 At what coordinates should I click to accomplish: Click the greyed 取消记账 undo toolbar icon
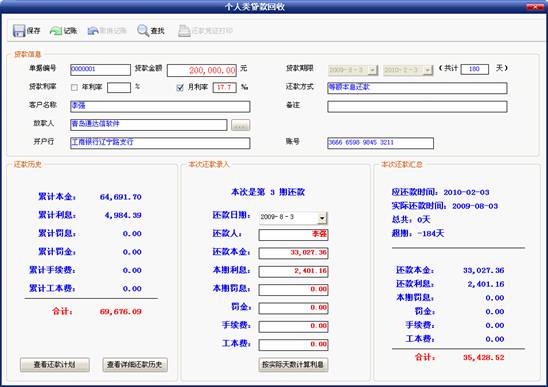coord(93,31)
